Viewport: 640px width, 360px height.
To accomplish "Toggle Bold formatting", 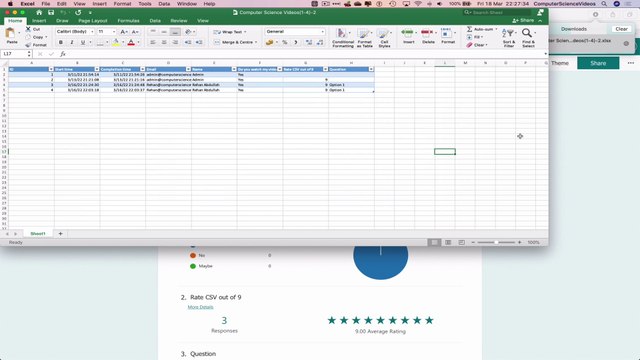I will [x=61, y=42].
